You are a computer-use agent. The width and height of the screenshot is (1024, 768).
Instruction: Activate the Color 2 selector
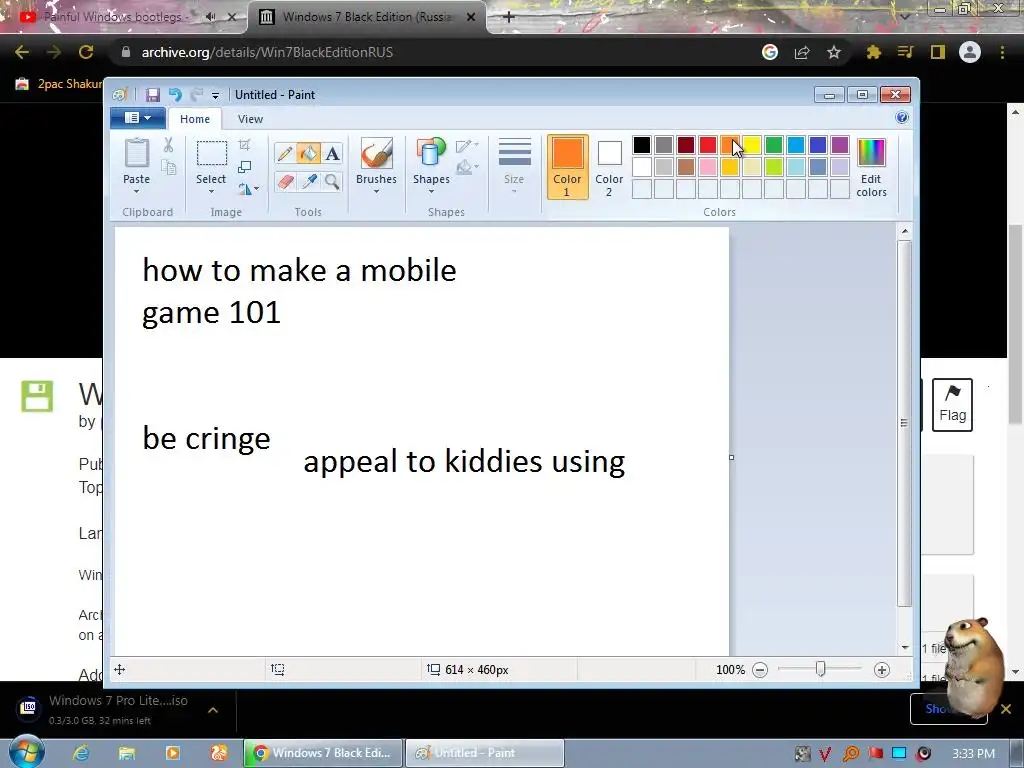point(609,167)
